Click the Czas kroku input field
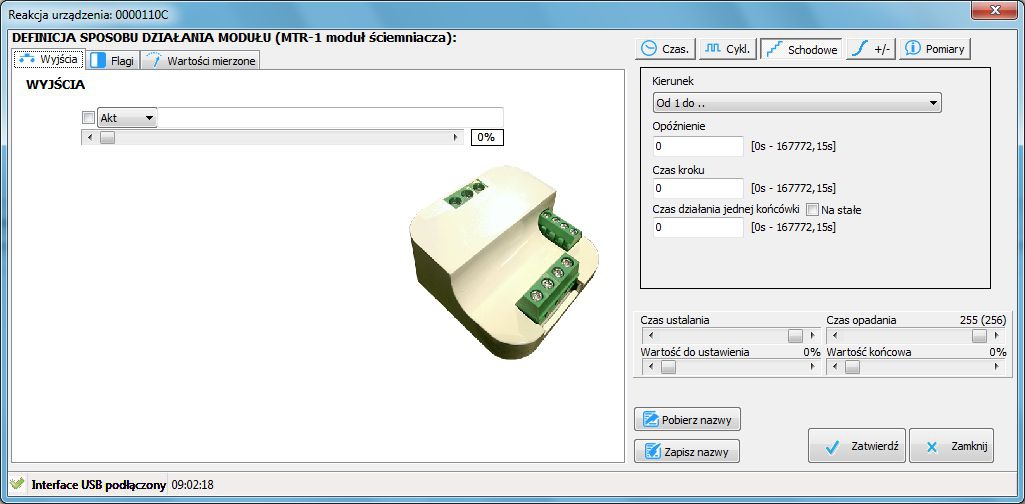 698,188
